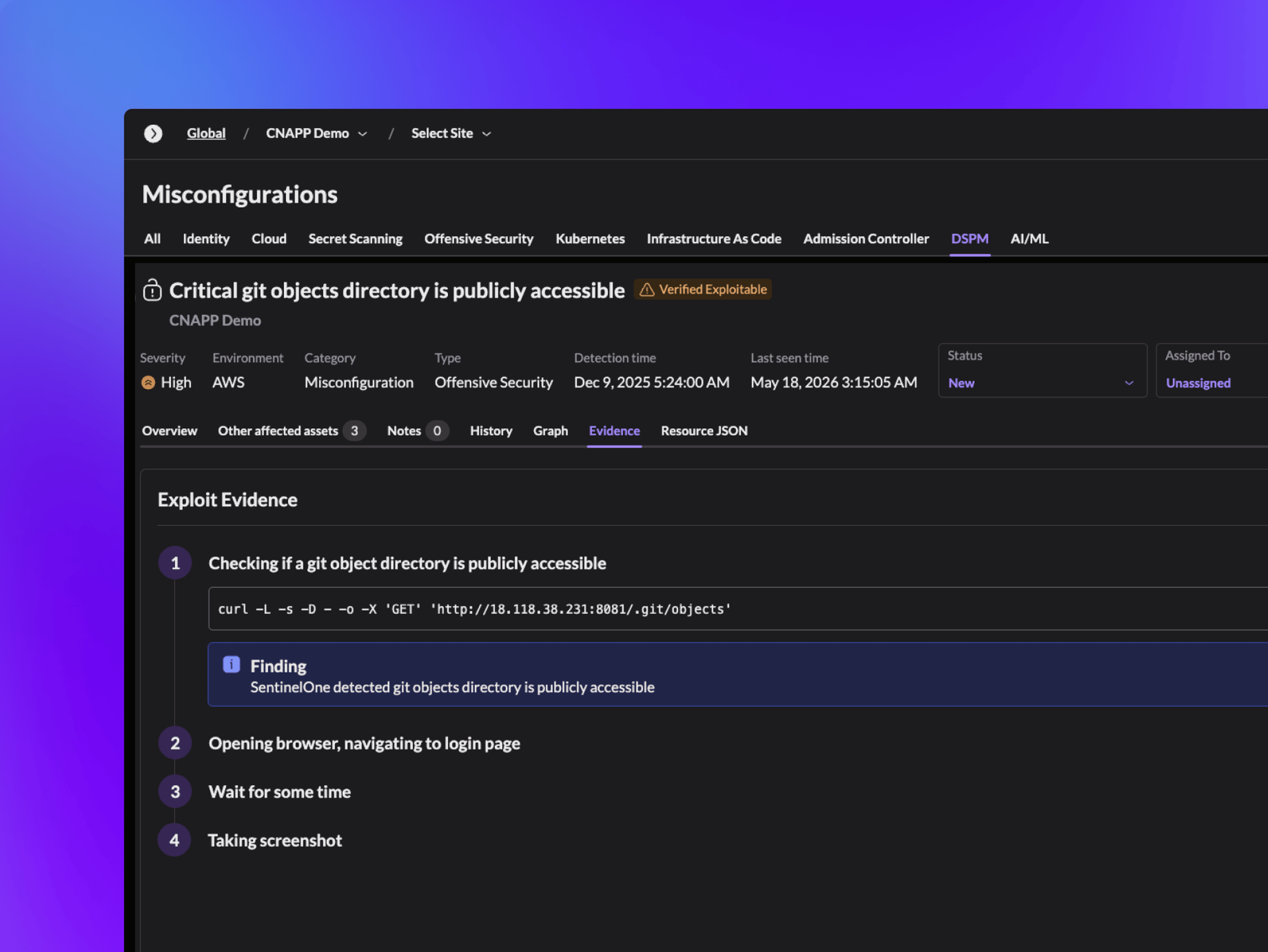
Task: Click the info icon in the Finding box
Action: pyautogui.click(x=231, y=665)
